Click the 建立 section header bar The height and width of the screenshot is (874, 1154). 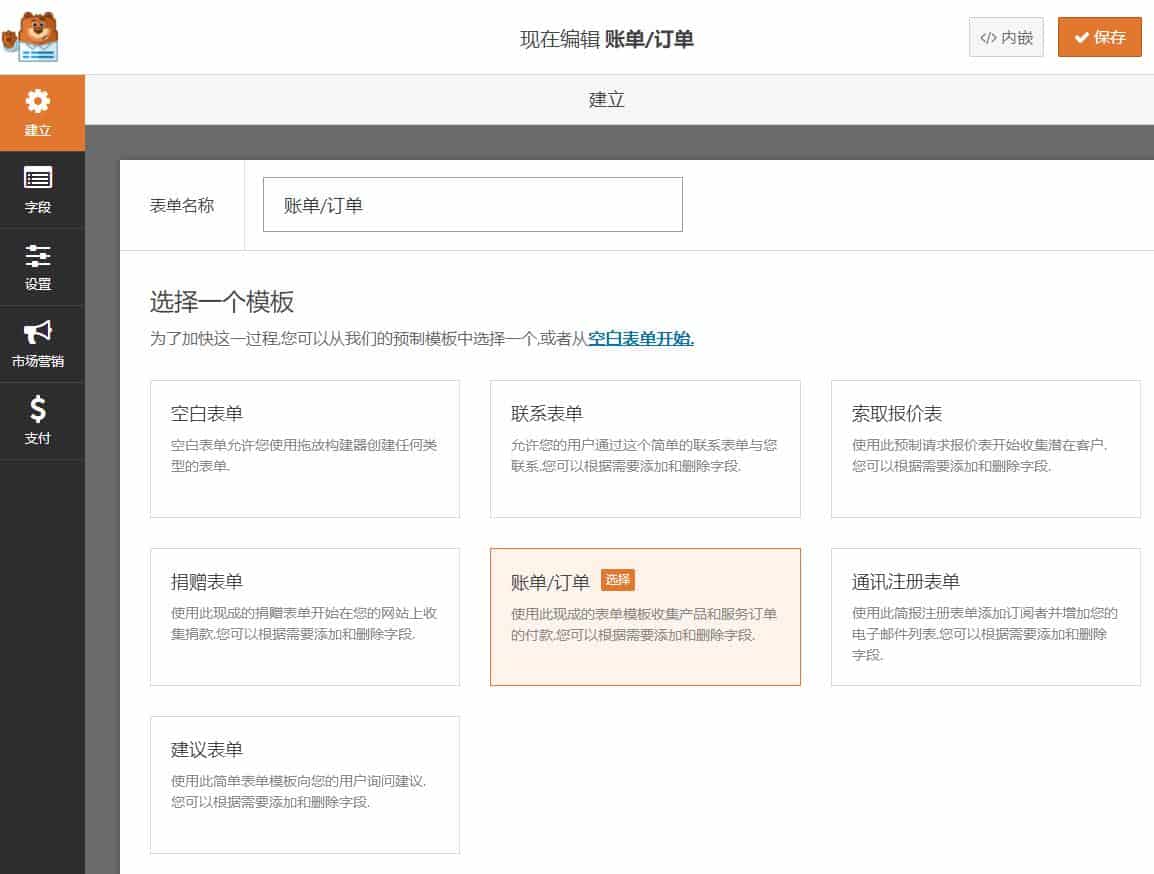[x=620, y=99]
